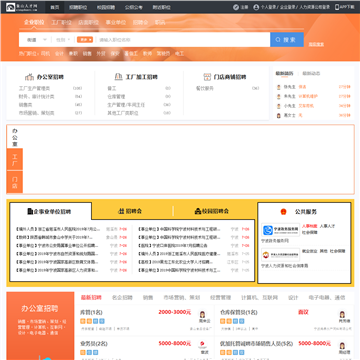Open the 业务员(2名) job listing
Viewport: 360px width, 360px height.
[x=94, y=343]
